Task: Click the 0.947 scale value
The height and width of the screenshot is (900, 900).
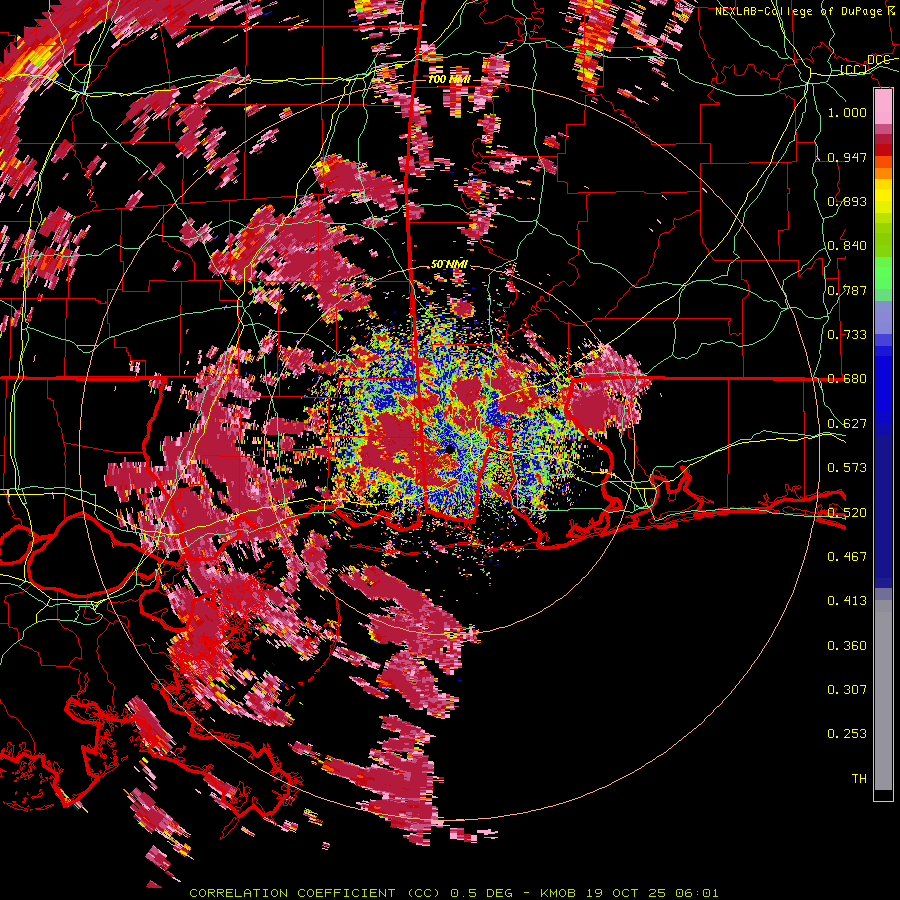Action: (847, 157)
